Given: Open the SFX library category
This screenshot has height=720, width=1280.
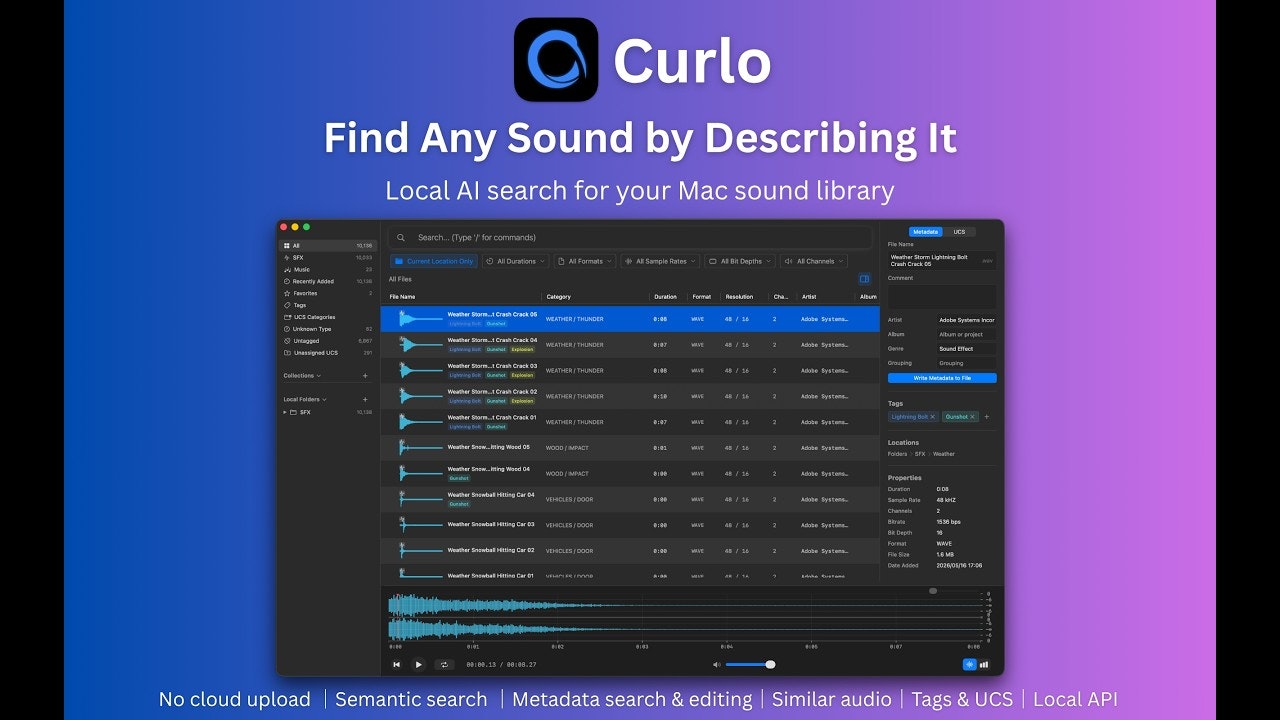Looking at the screenshot, I should coord(328,257).
